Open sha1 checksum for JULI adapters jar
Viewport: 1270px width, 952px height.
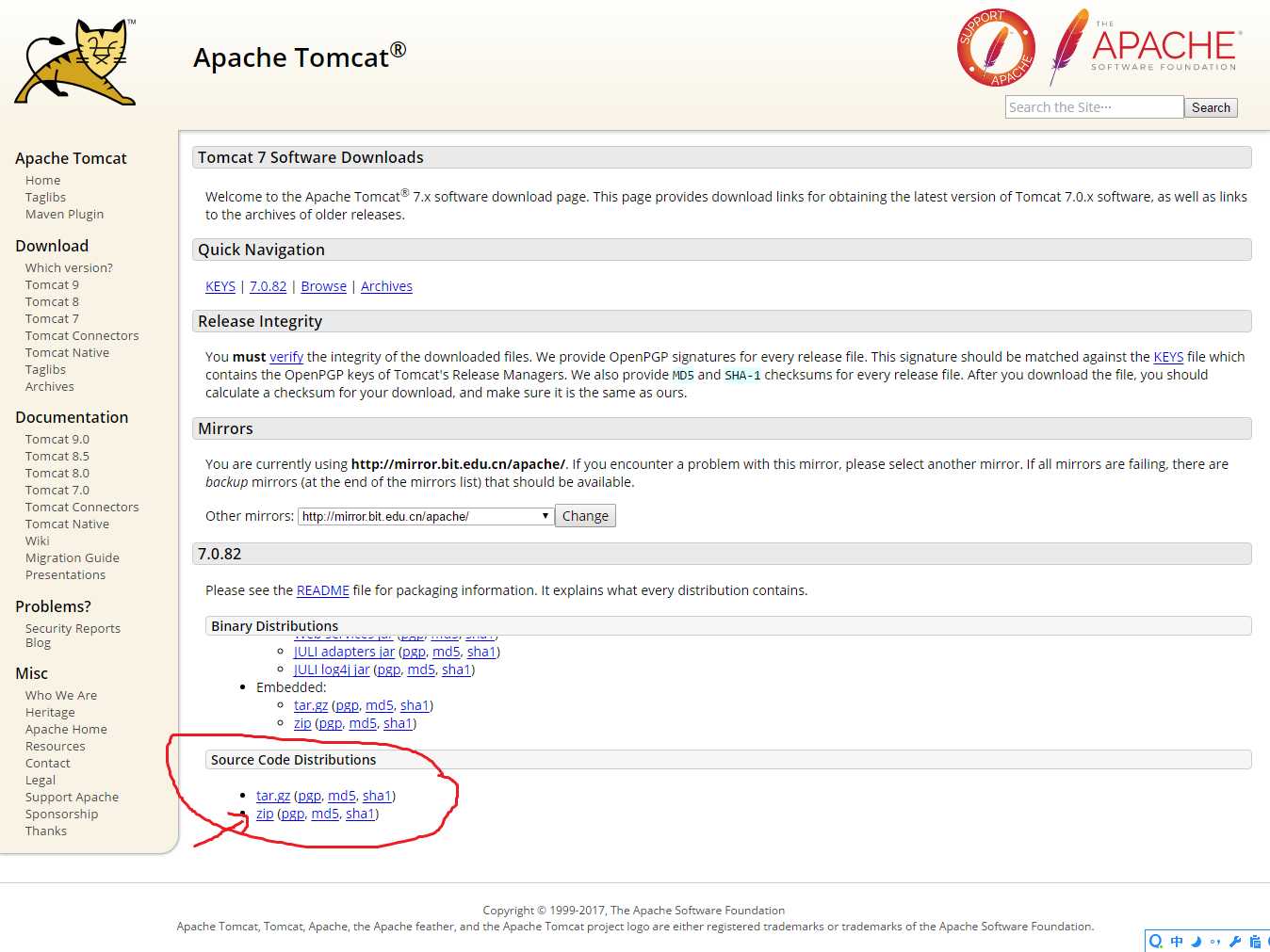pos(481,652)
